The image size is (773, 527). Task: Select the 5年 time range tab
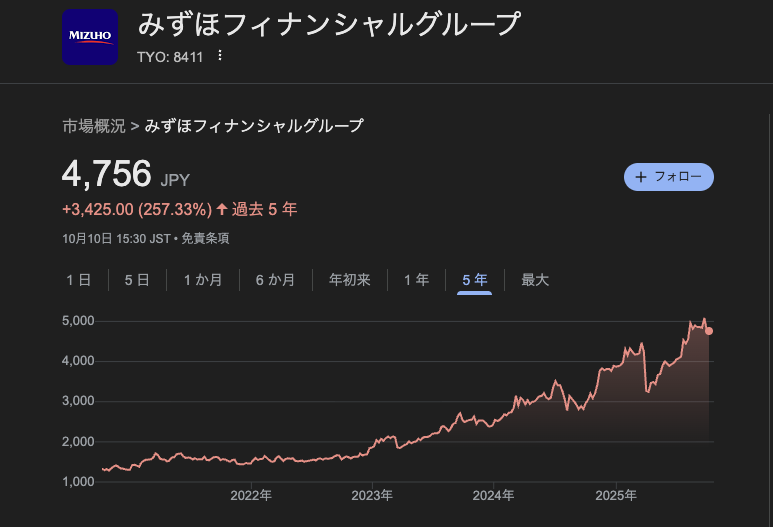tap(475, 280)
